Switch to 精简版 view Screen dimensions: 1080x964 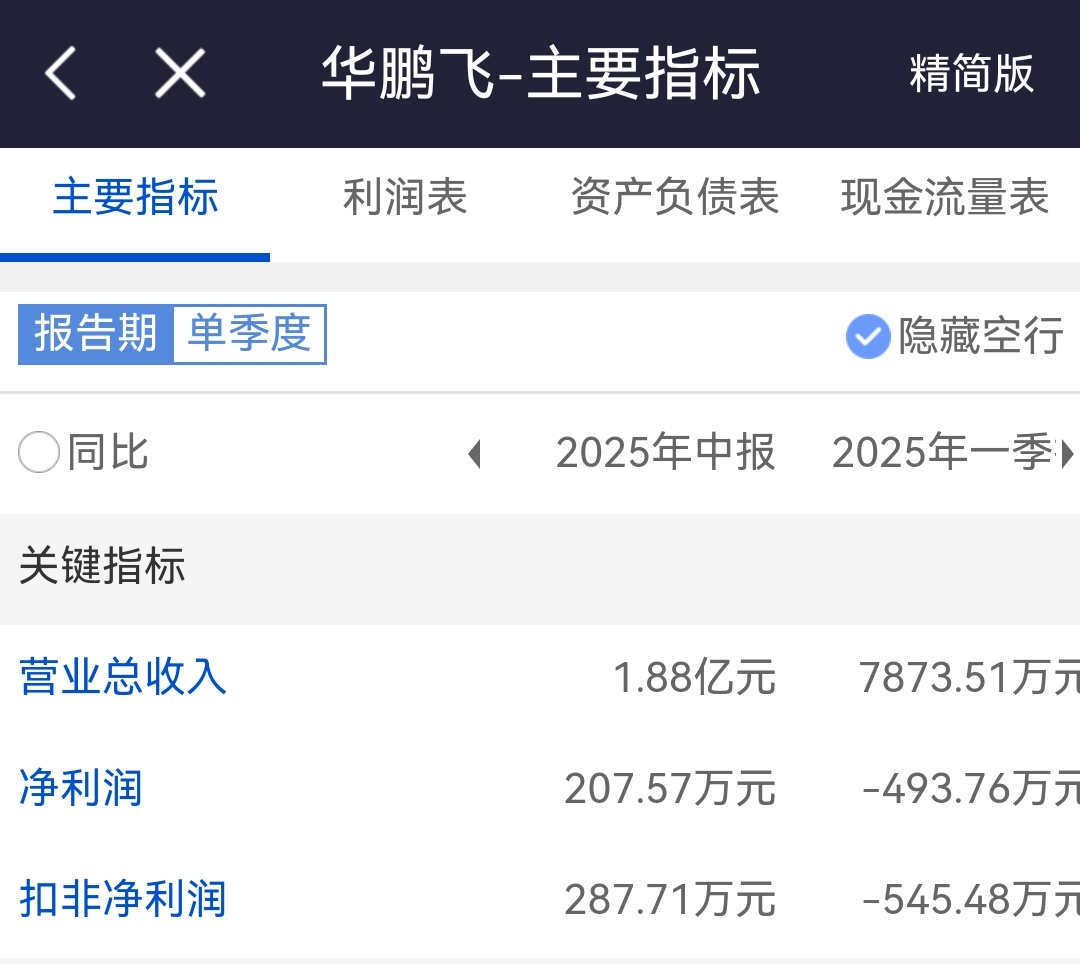970,74
